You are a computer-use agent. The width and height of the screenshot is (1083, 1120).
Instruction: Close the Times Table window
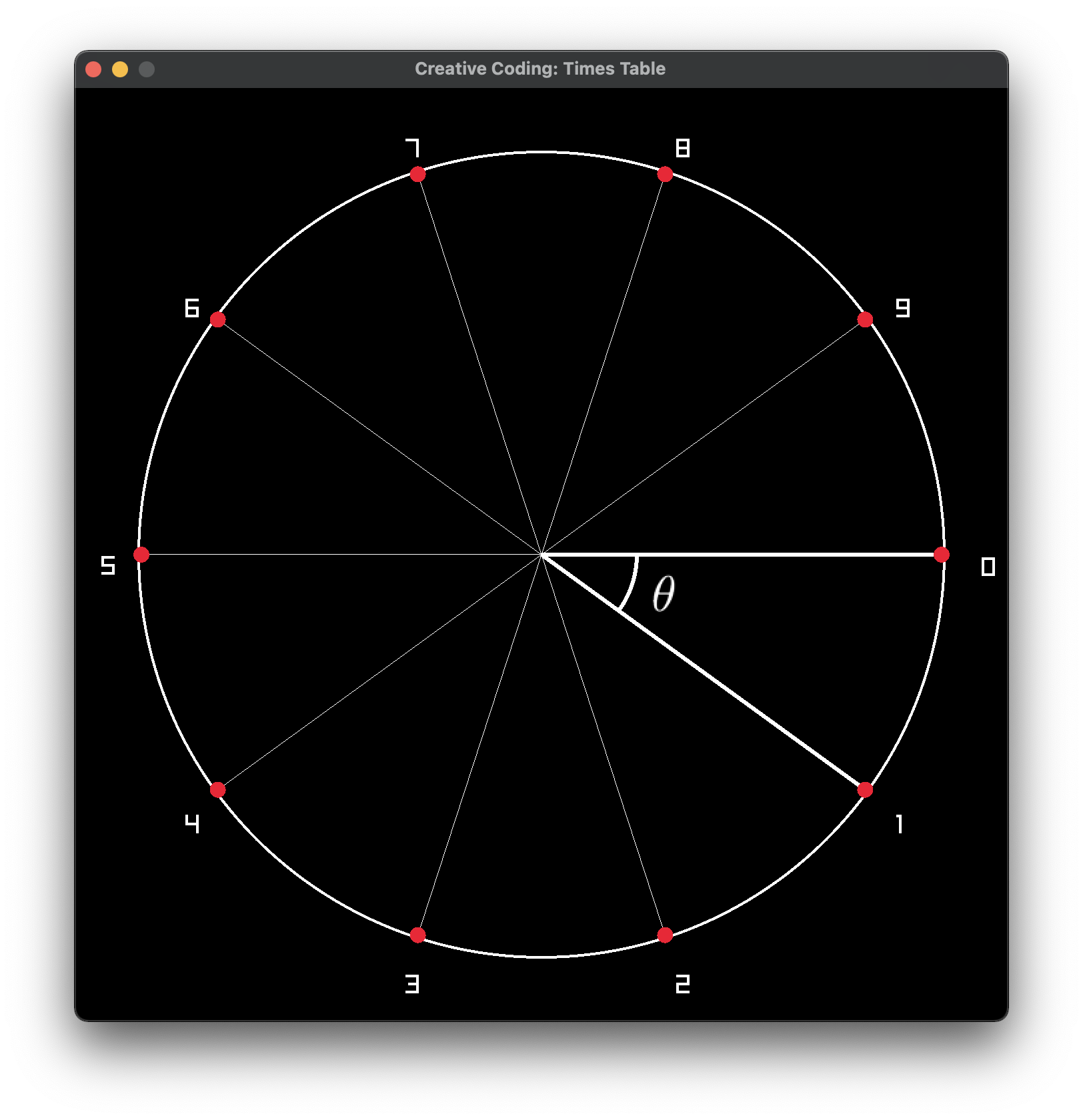click(93, 69)
